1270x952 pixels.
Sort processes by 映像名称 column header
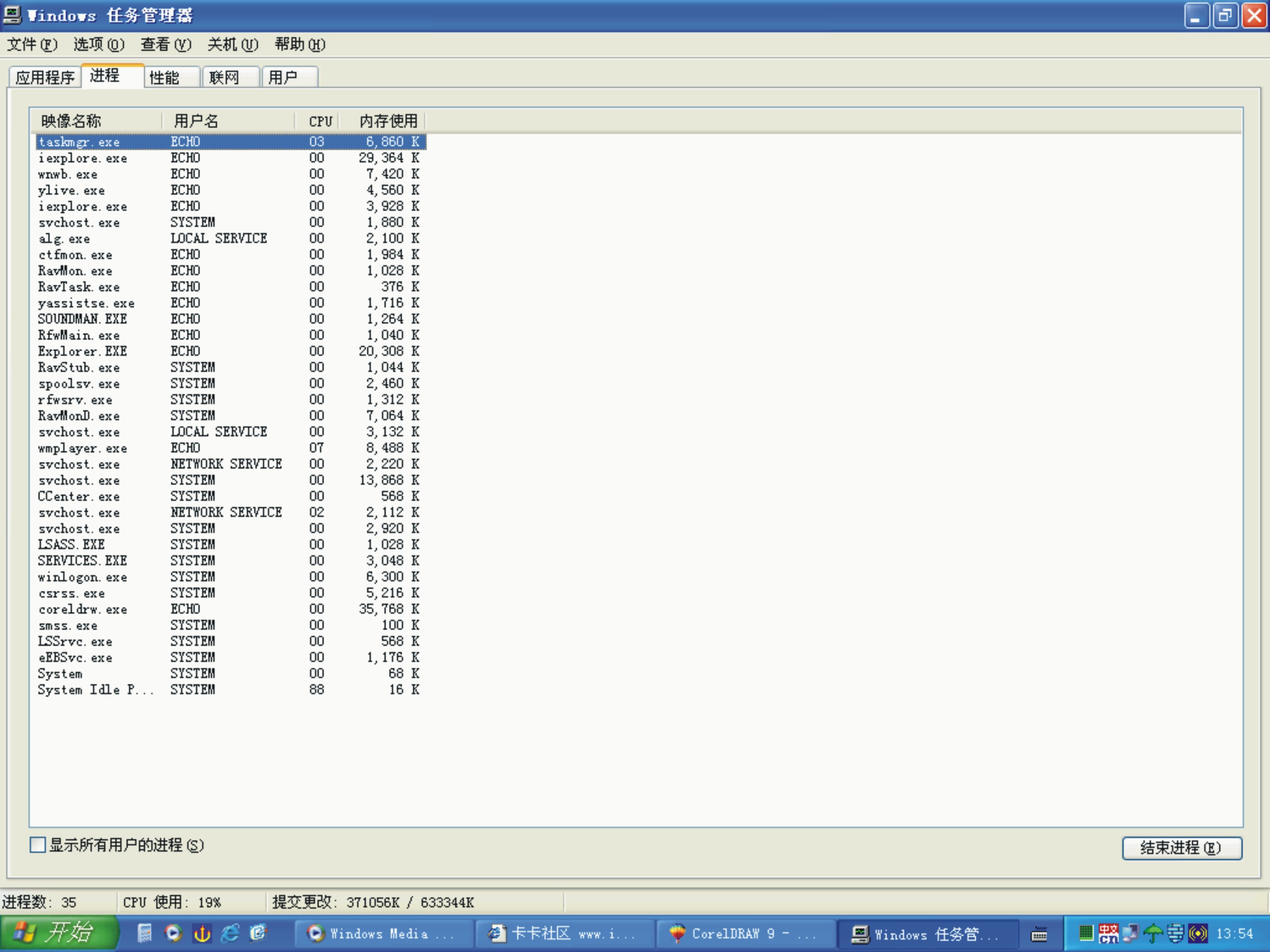pos(95,121)
